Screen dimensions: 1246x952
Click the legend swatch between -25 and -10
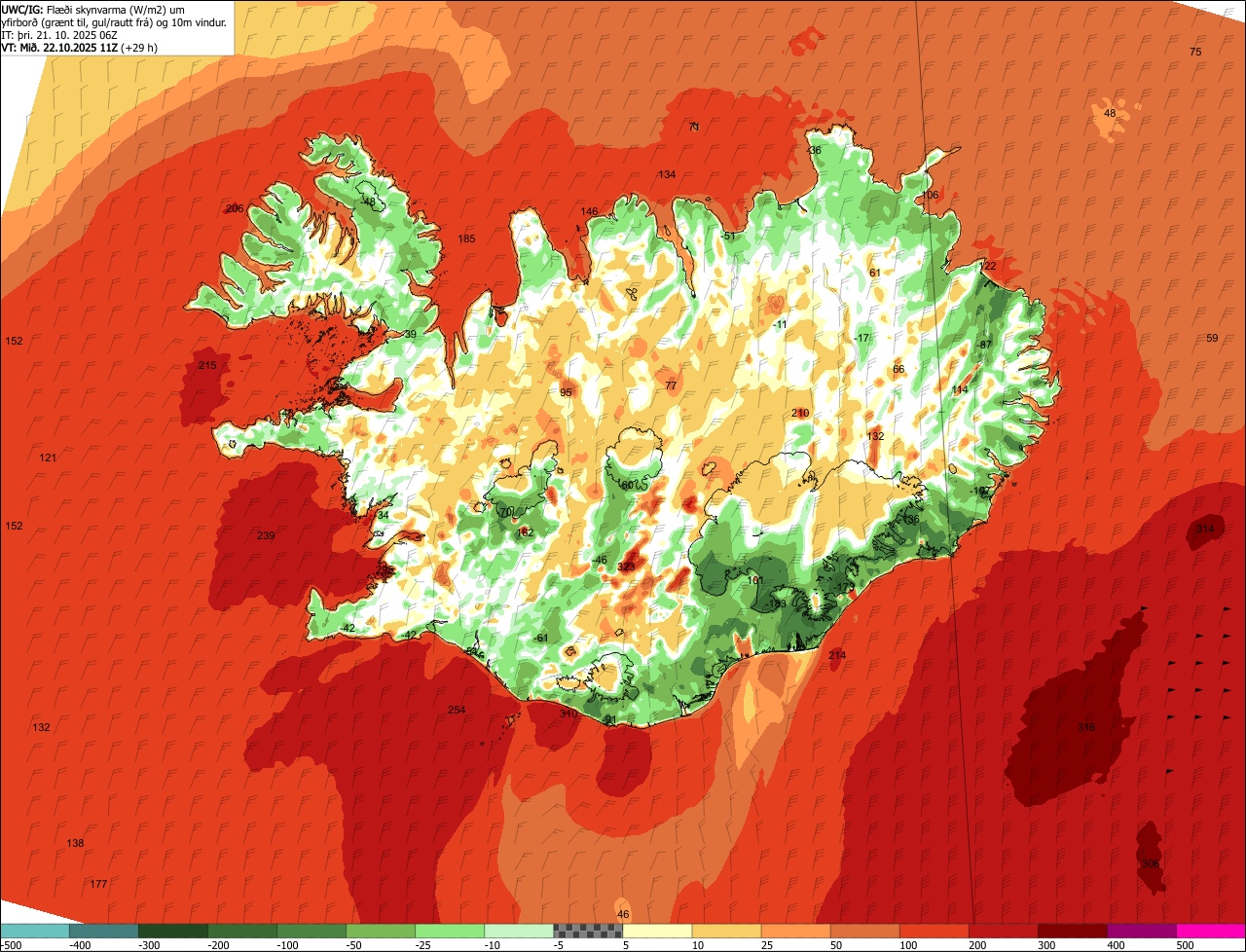(450, 931)
